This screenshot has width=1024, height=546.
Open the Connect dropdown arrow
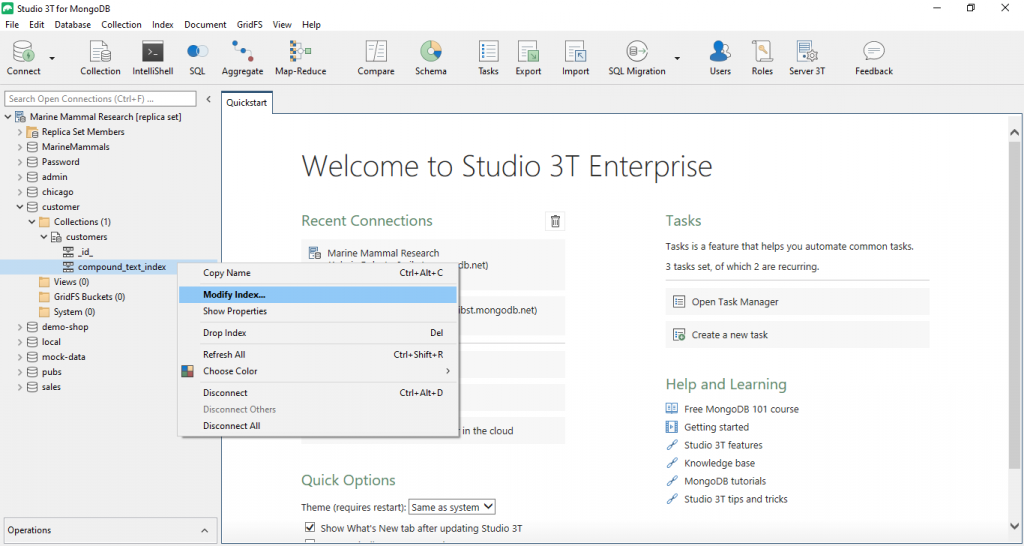(x=52, y=58)
